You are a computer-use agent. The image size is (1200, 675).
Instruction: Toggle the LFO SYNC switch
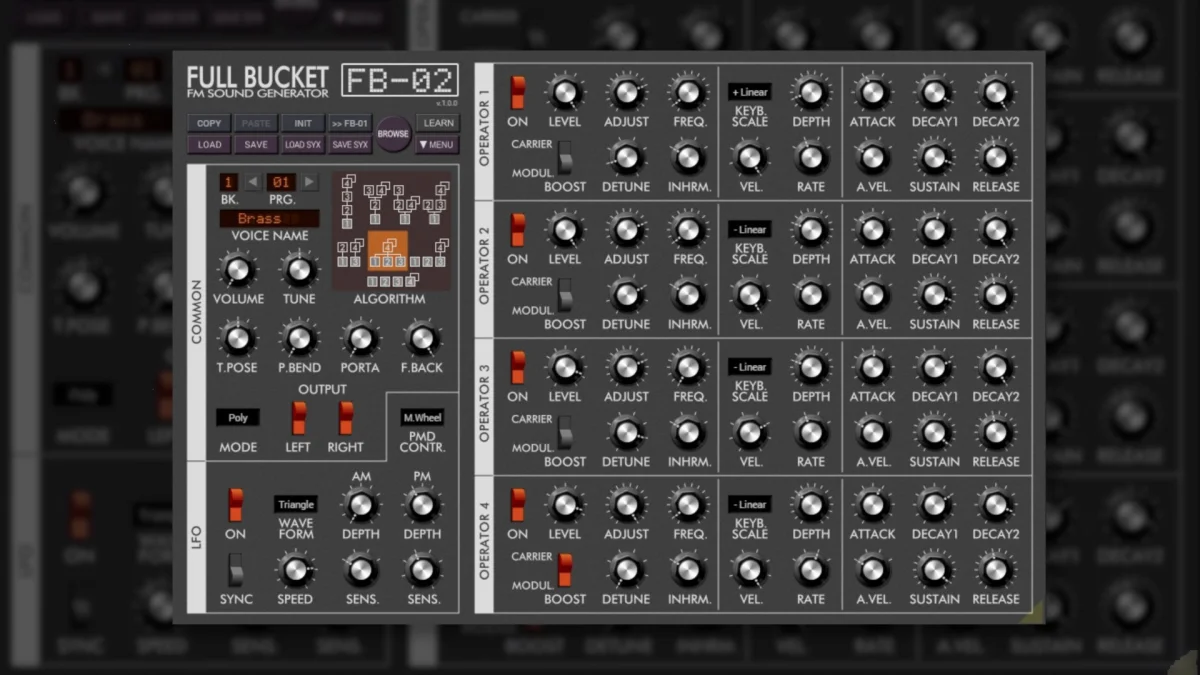pyautogui.click(x=235, y=570)
